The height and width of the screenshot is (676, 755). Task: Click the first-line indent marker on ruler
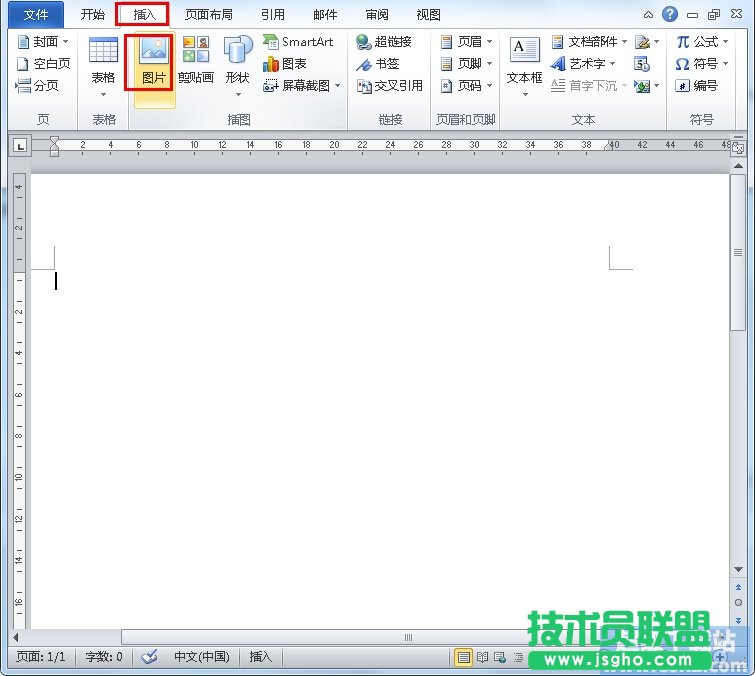pyautogui.click(x=54, y=141)
